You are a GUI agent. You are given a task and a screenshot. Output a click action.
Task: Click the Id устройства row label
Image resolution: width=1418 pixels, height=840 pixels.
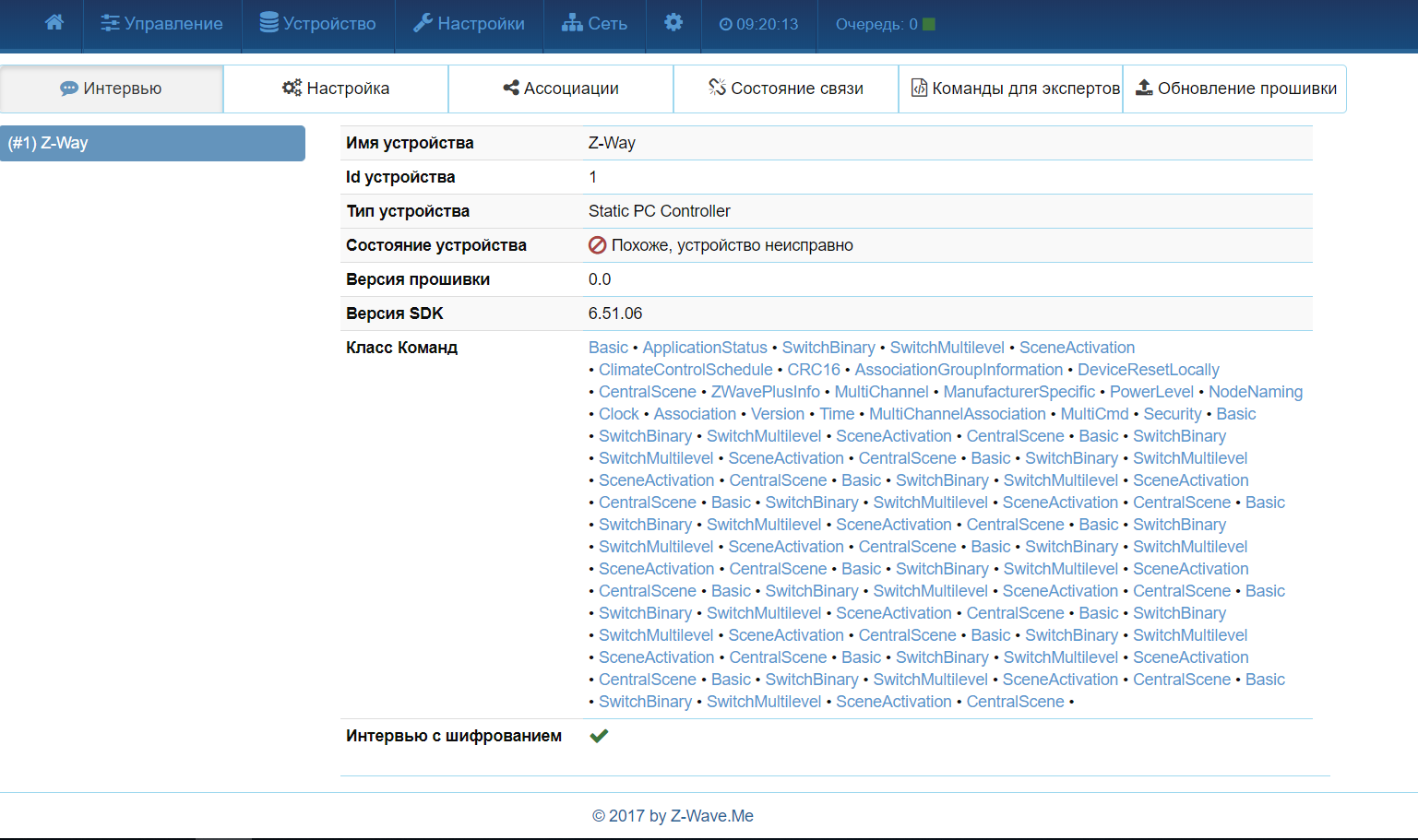coord(400,177)
